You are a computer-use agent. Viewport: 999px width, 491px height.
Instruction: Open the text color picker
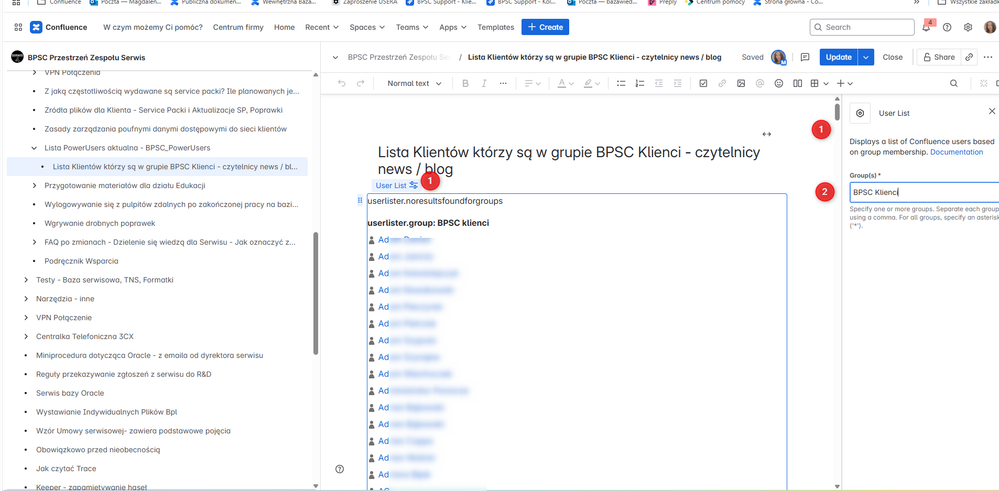566,83
